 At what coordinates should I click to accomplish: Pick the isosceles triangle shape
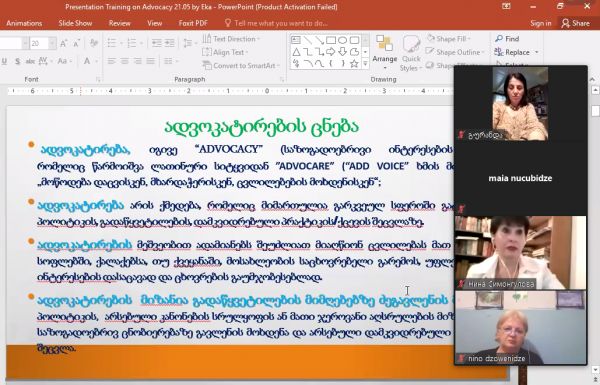[x=296, y=52]
